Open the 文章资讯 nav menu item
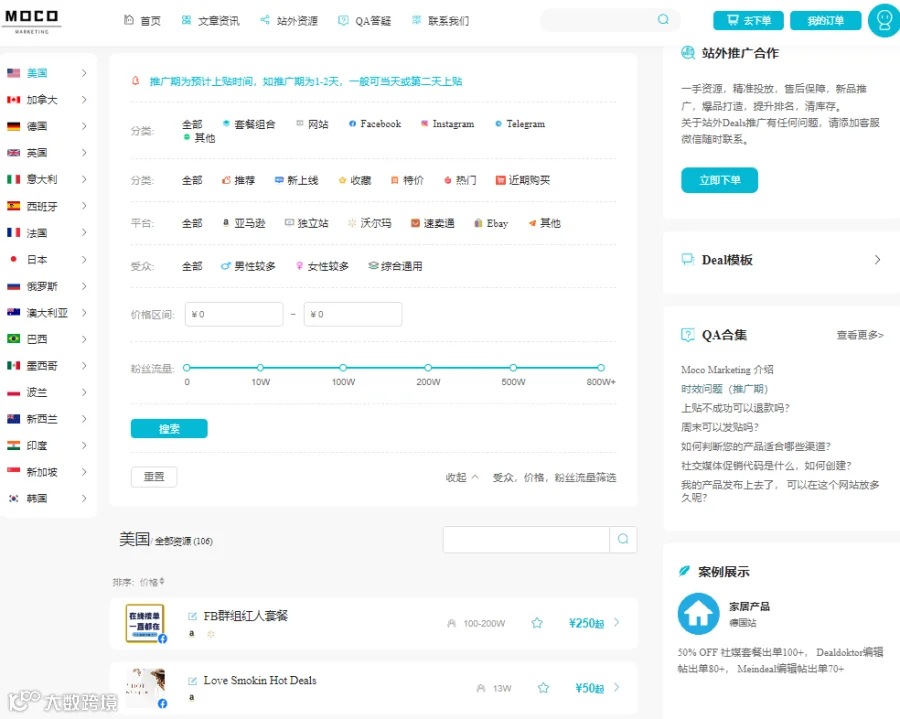 [x=211, y=21]
